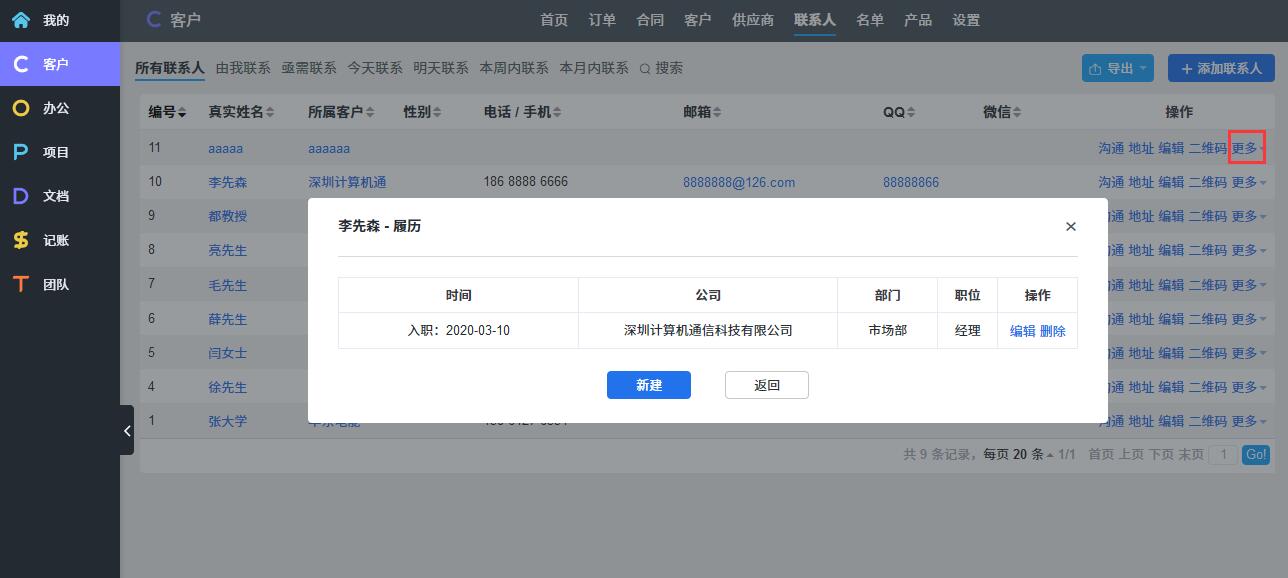Open contact 张大学 name link

click(227, 421)
